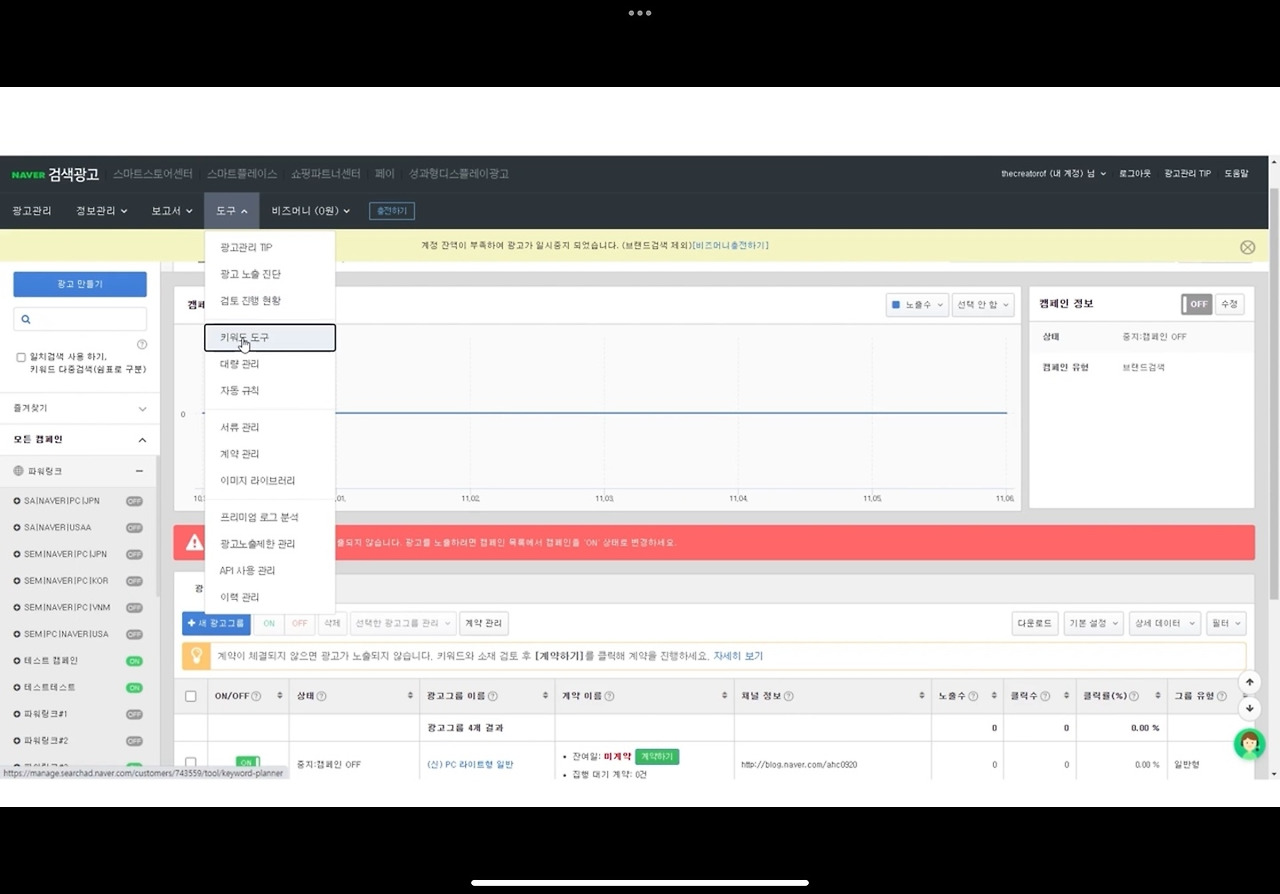Image resolution: width=1280 pixels, height=894 pixels.
Task: Click the warning triangle icon in red banner
Action: pos(195,542)
